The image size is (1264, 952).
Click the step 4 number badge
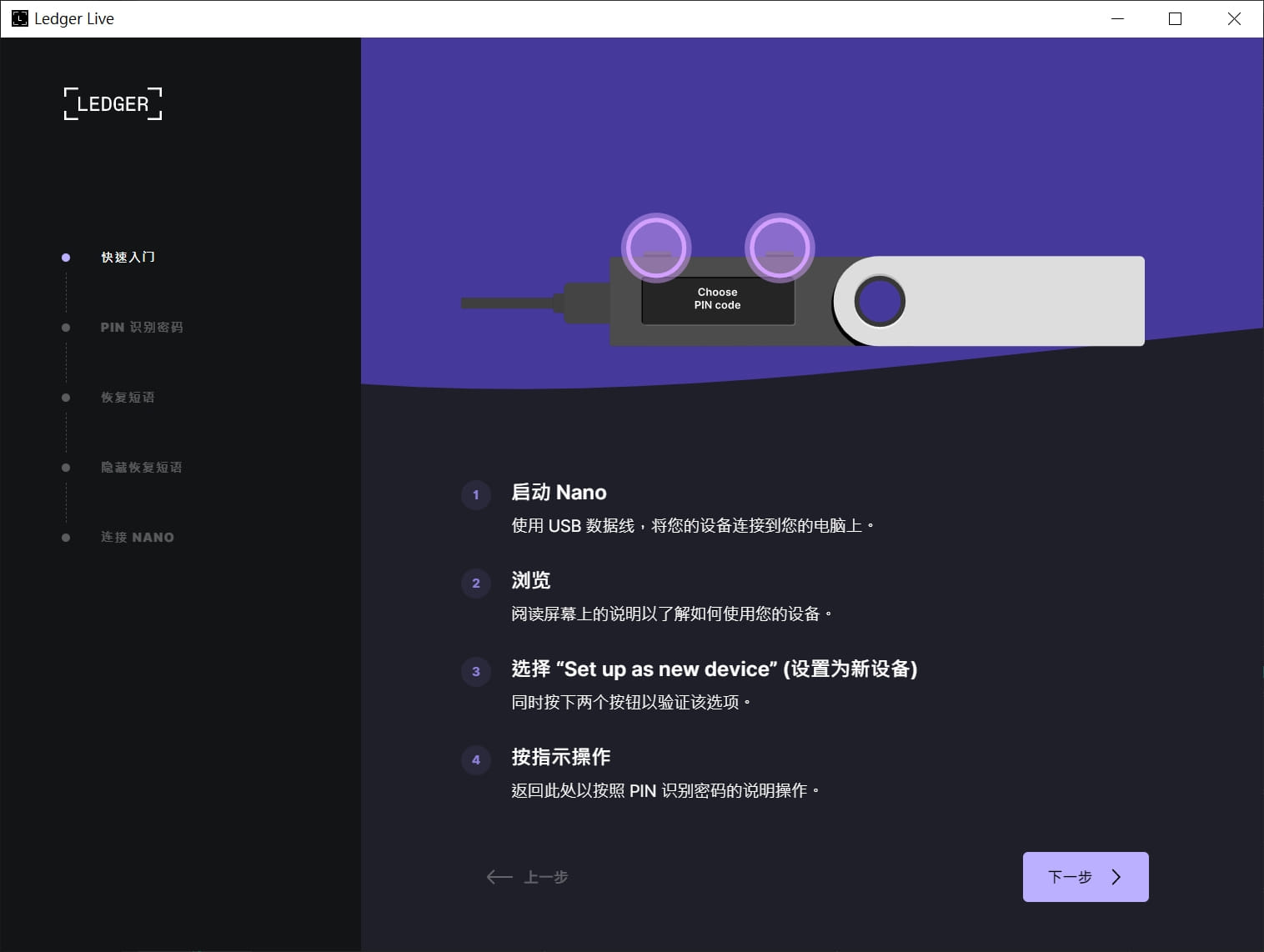(x=476, y=759)
